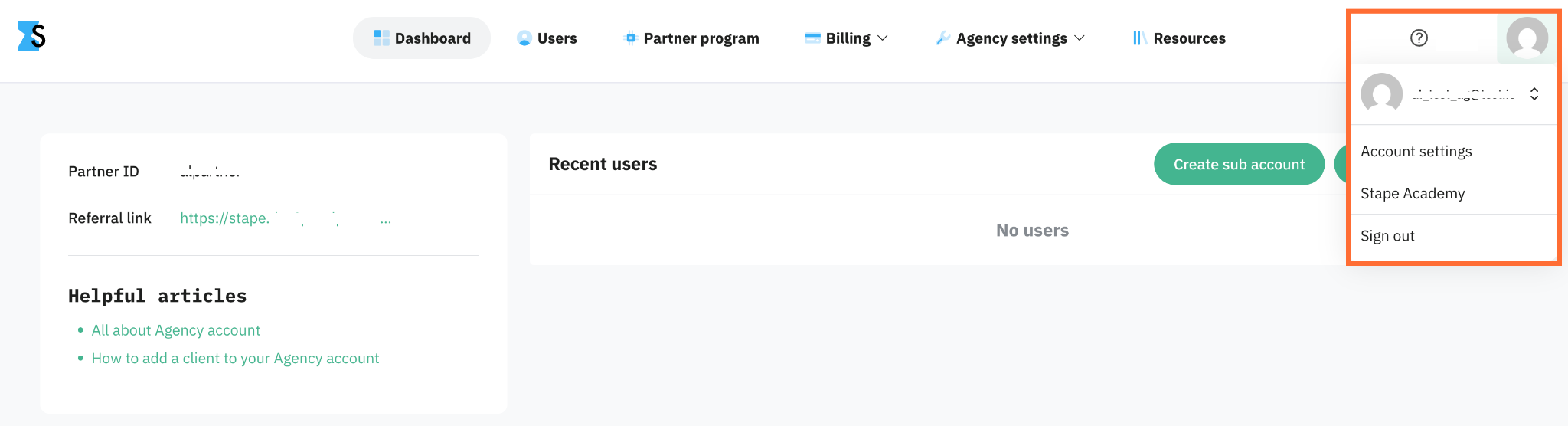Screen dimensions: 1568x426
Task: Select Account settings from the menu
Action: pyautogui.click(x=1416, y=152)
